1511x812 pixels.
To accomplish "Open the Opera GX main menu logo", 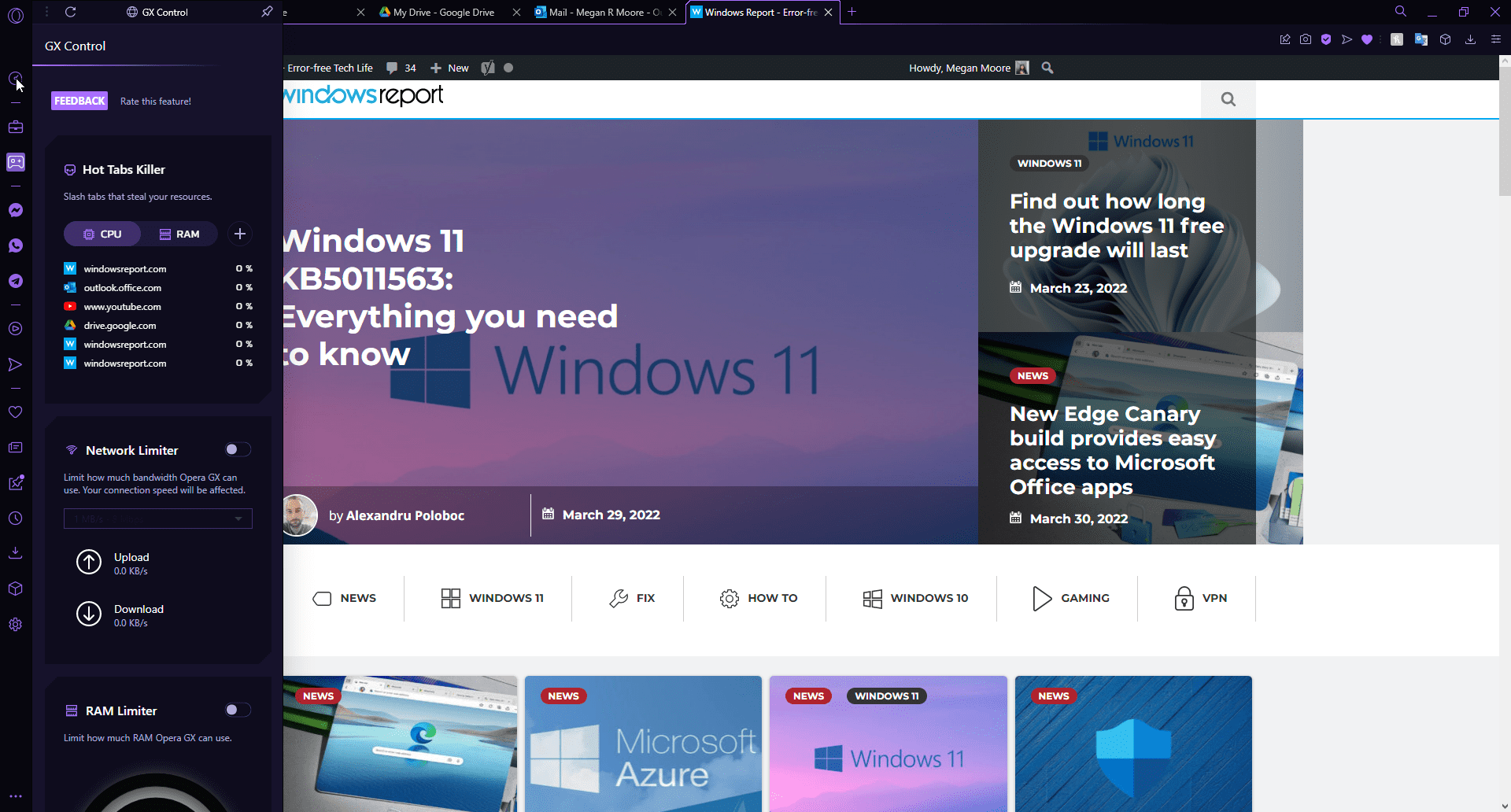I will [x=16, y=15].
